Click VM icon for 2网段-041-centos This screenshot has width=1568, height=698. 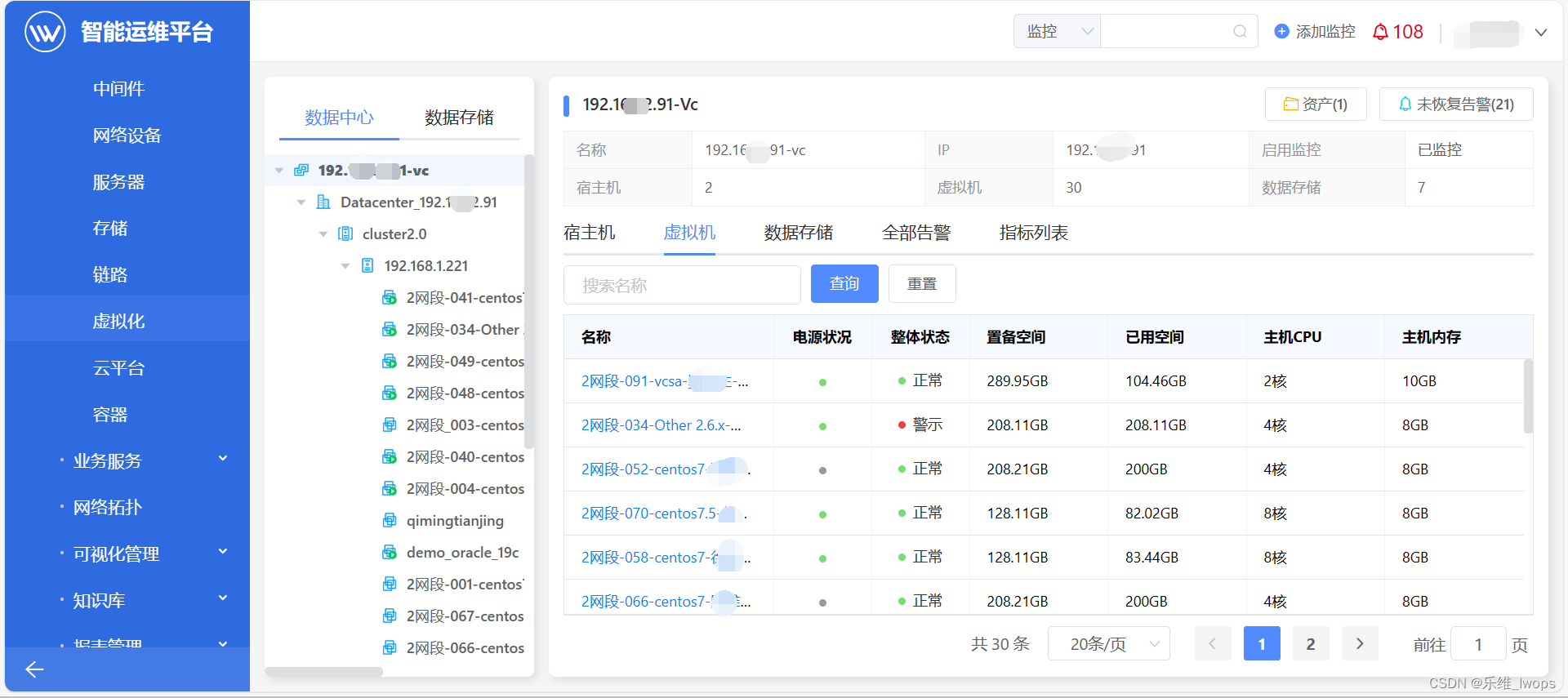pyautogui.click(x=390, y=297)
